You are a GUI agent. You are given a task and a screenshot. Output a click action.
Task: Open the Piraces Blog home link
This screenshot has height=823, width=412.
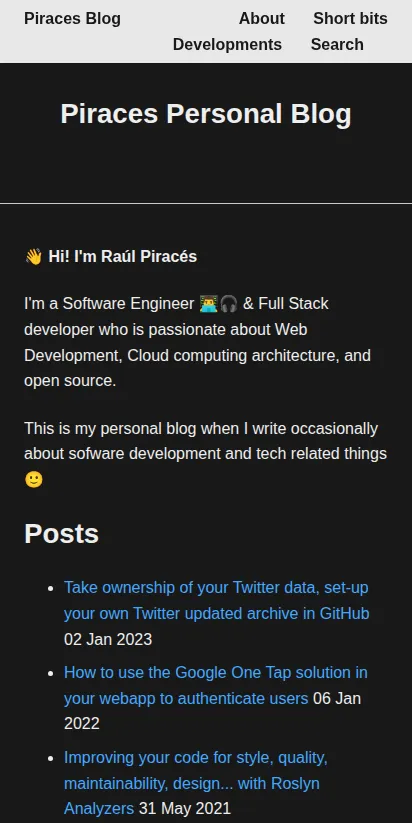coord(72,18)
